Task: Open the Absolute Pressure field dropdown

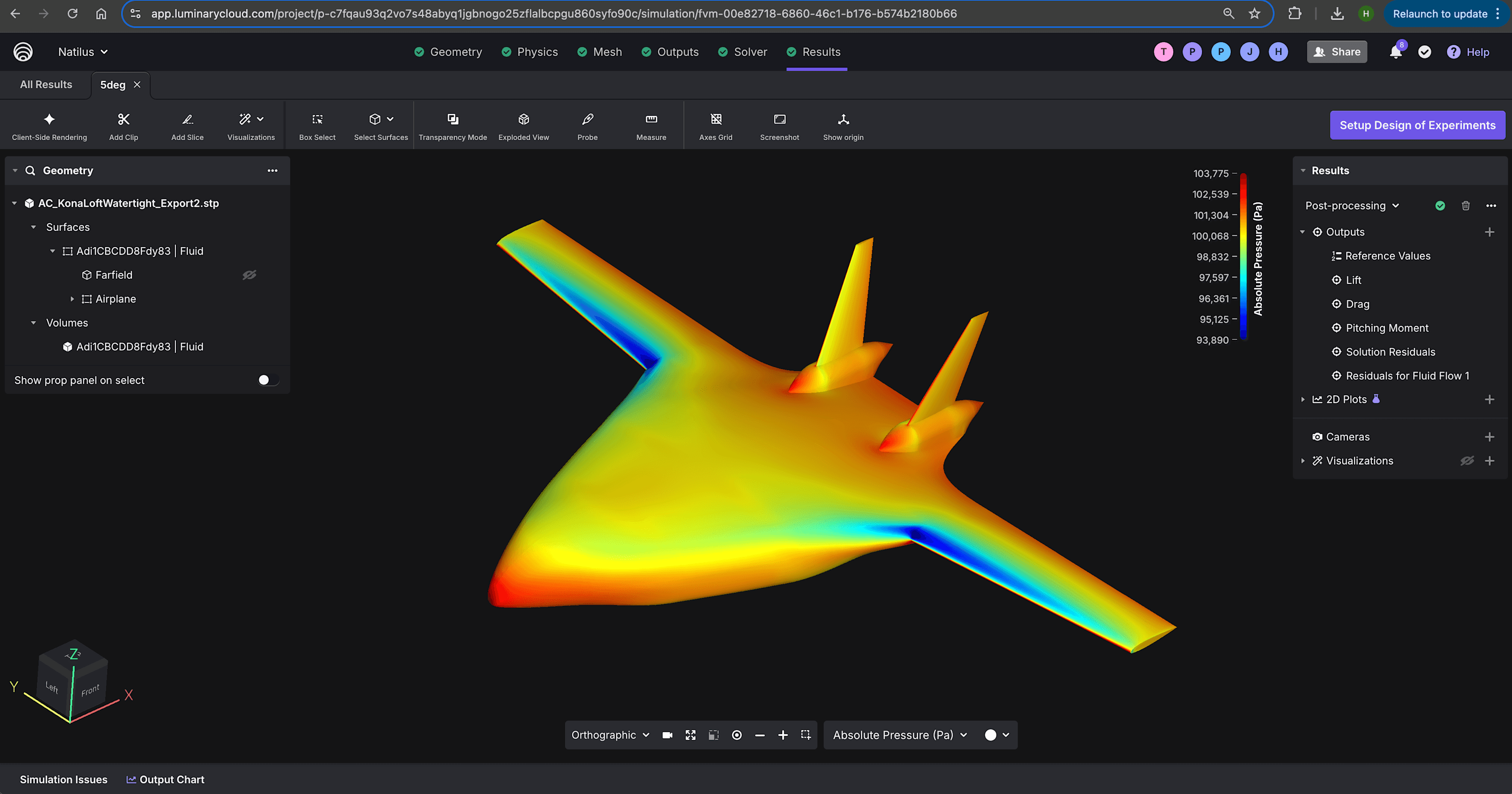Action: point(899,735)
